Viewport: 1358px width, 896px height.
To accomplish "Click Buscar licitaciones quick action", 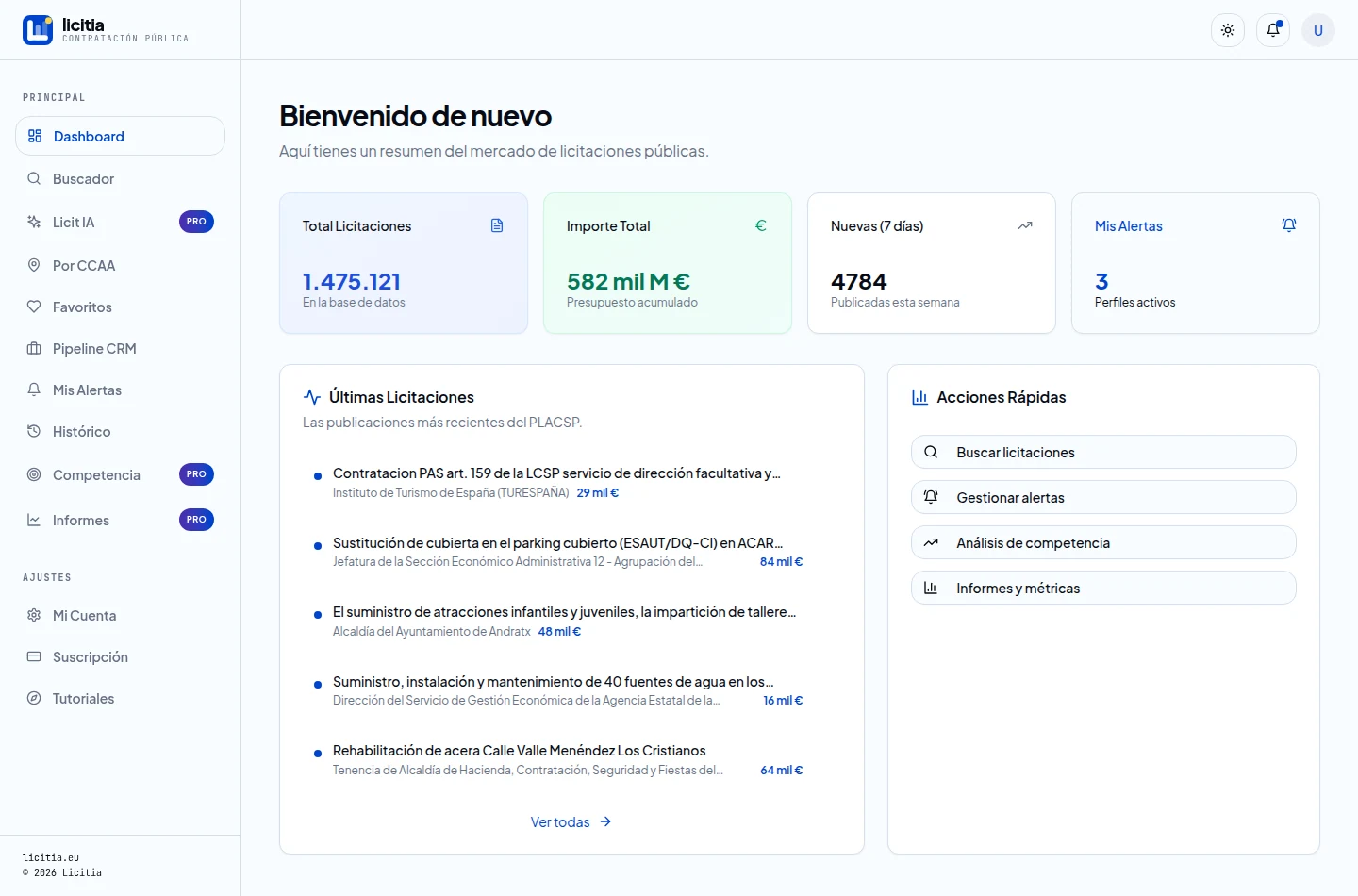I will pyautogui.click(x=1103, y=452).
